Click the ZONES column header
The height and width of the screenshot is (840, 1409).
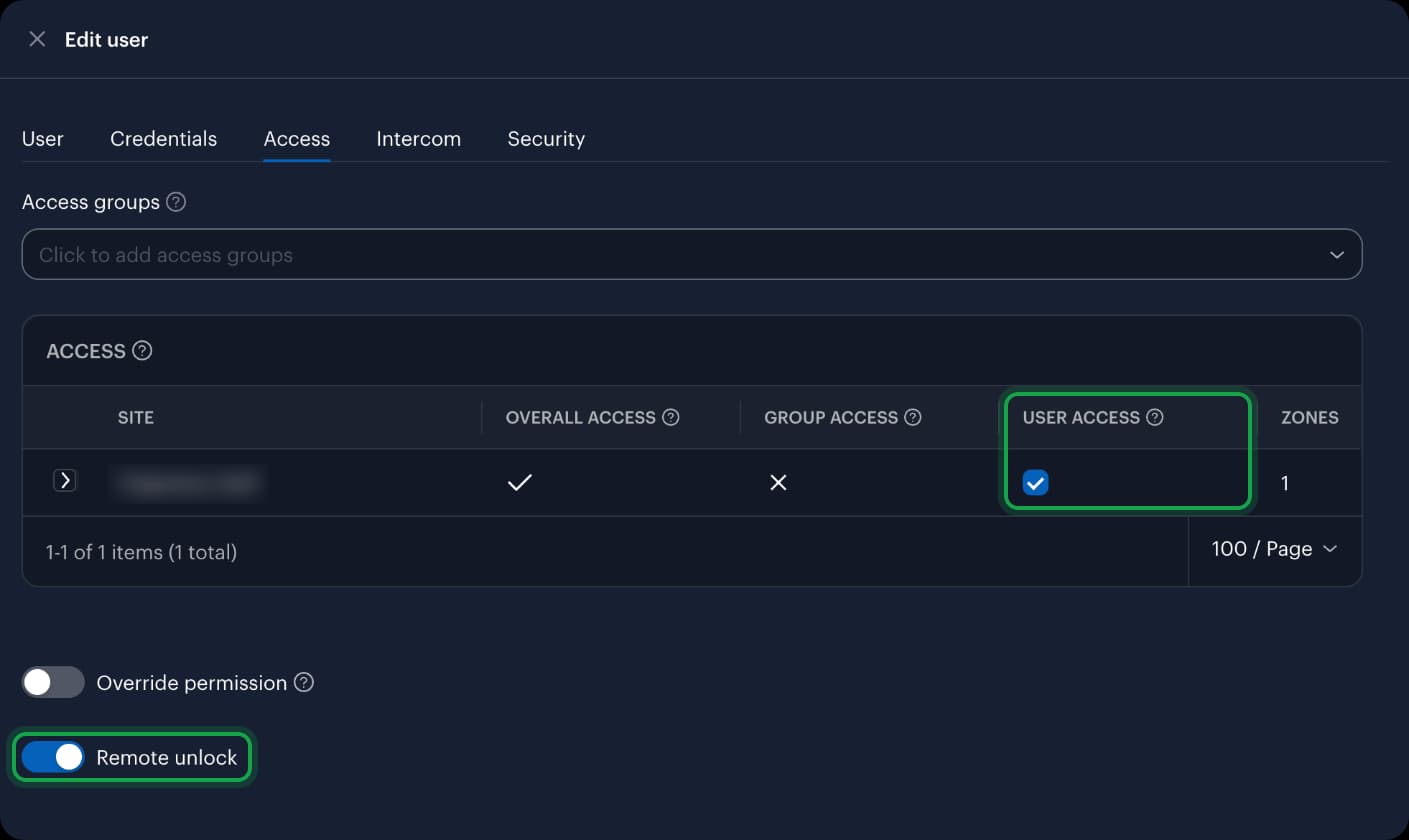pos(1310,417)
